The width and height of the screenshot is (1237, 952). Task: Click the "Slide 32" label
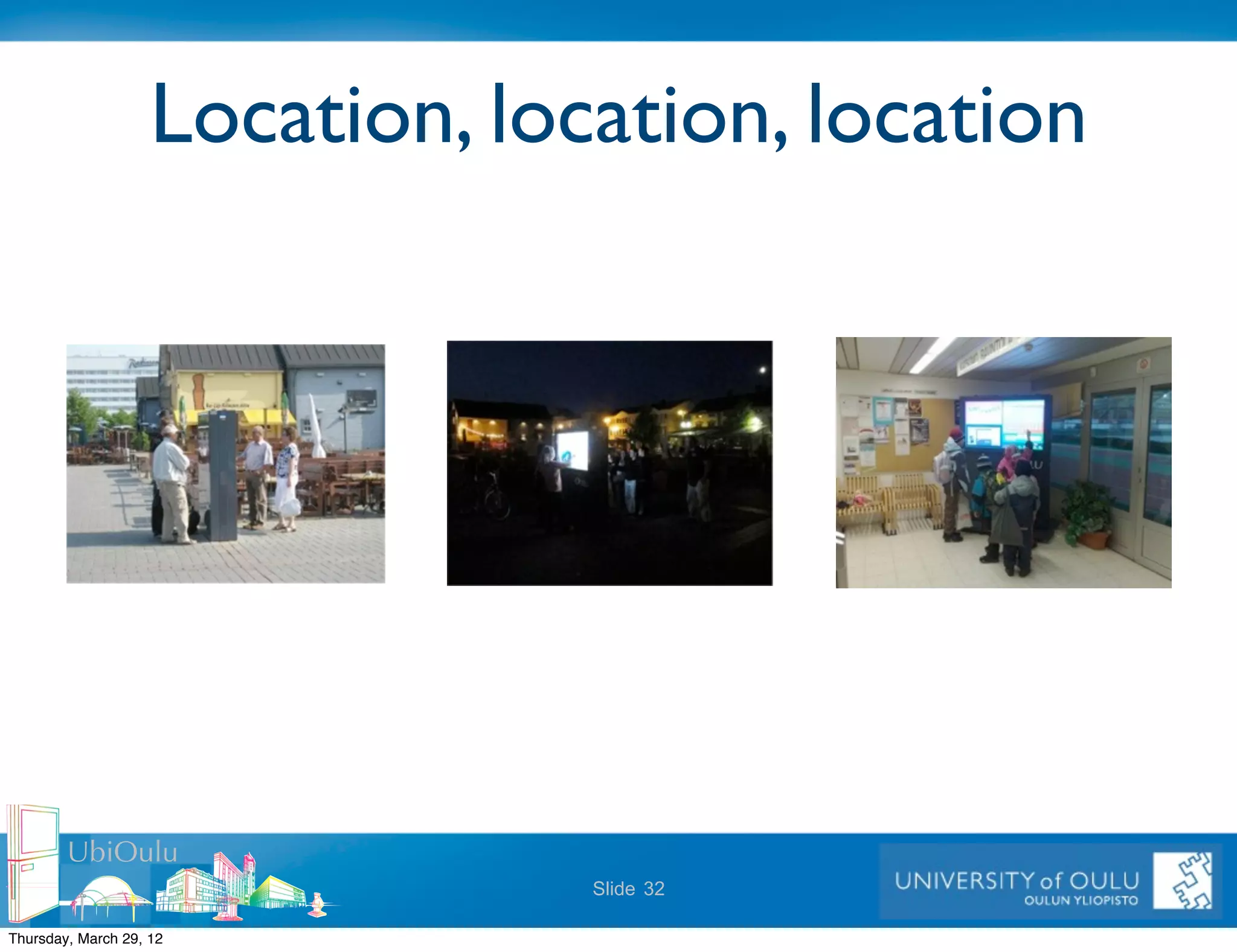pyautogui.click(x=628, y=889)
